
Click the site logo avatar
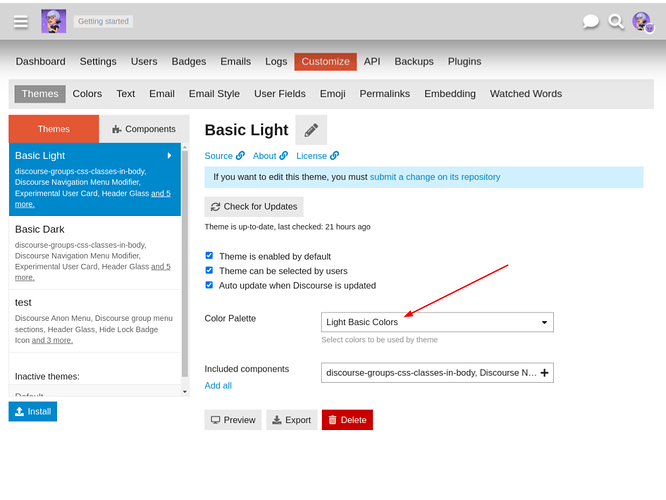pyautogui.click(x=54, y=21)
